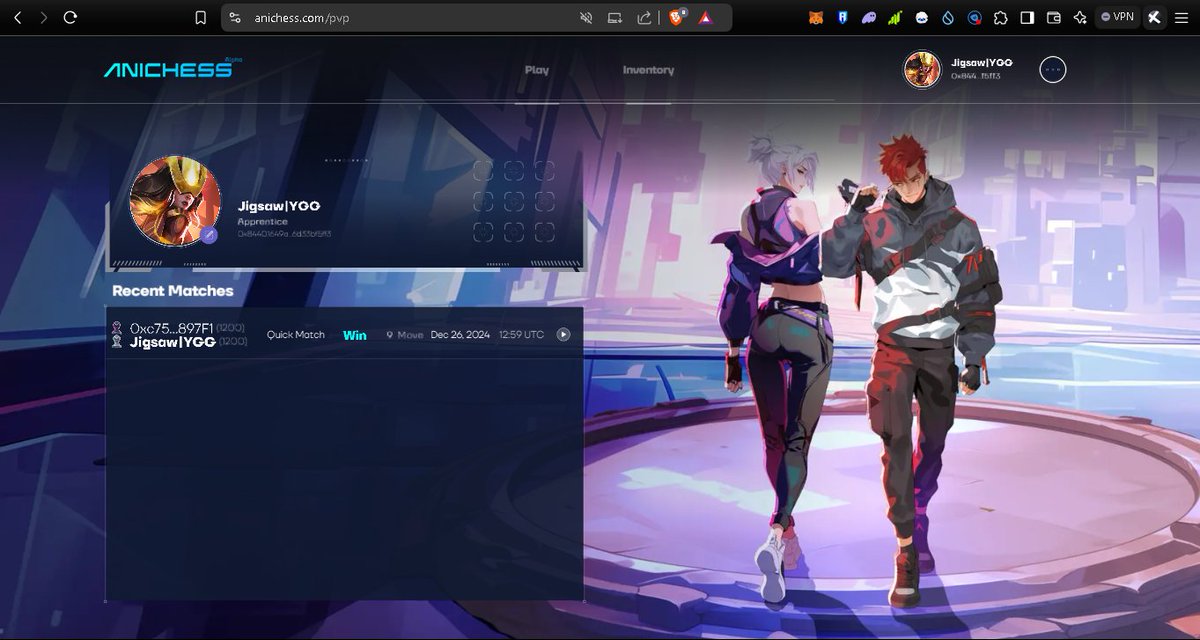Click the Jigsaw|YGG name in the header

tap(982, 62)
